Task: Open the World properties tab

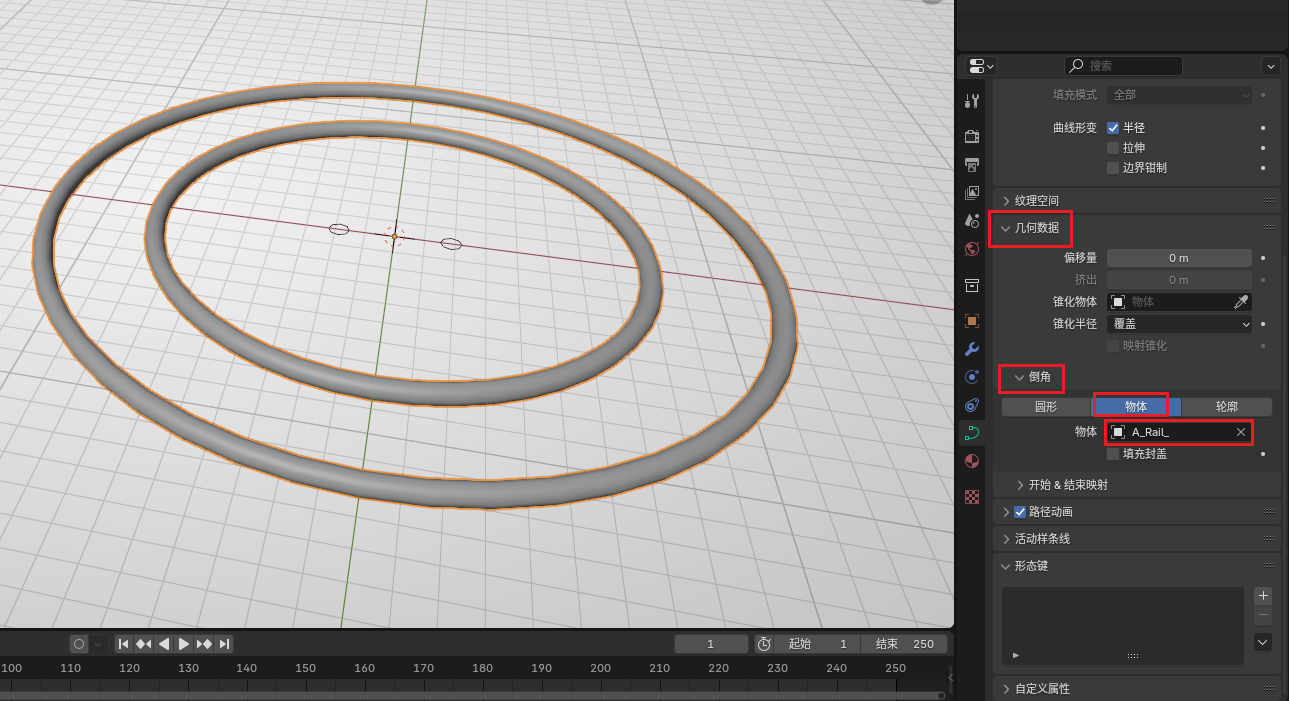Action: 971,248
